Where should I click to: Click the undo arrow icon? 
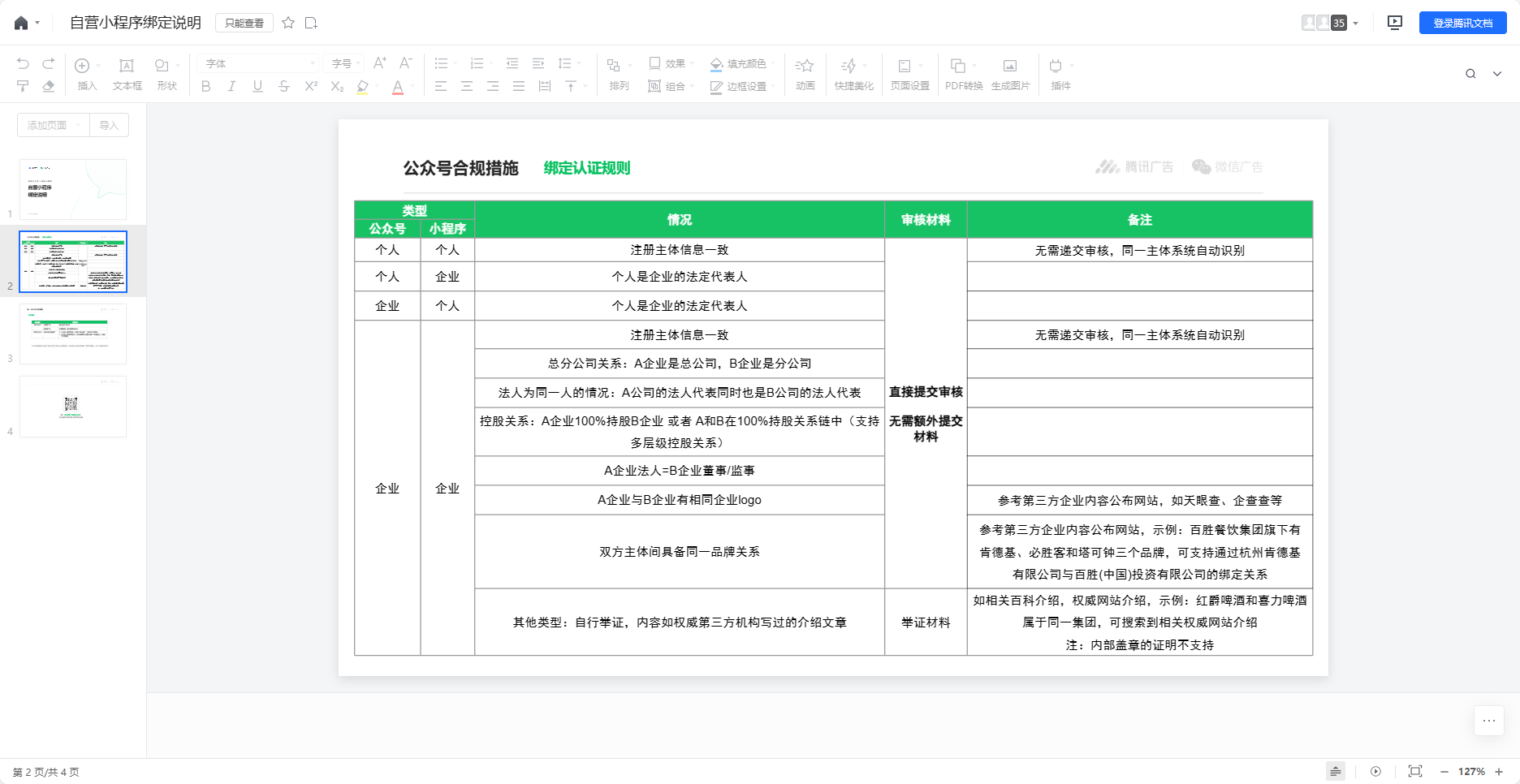click(x=23, y=64)
